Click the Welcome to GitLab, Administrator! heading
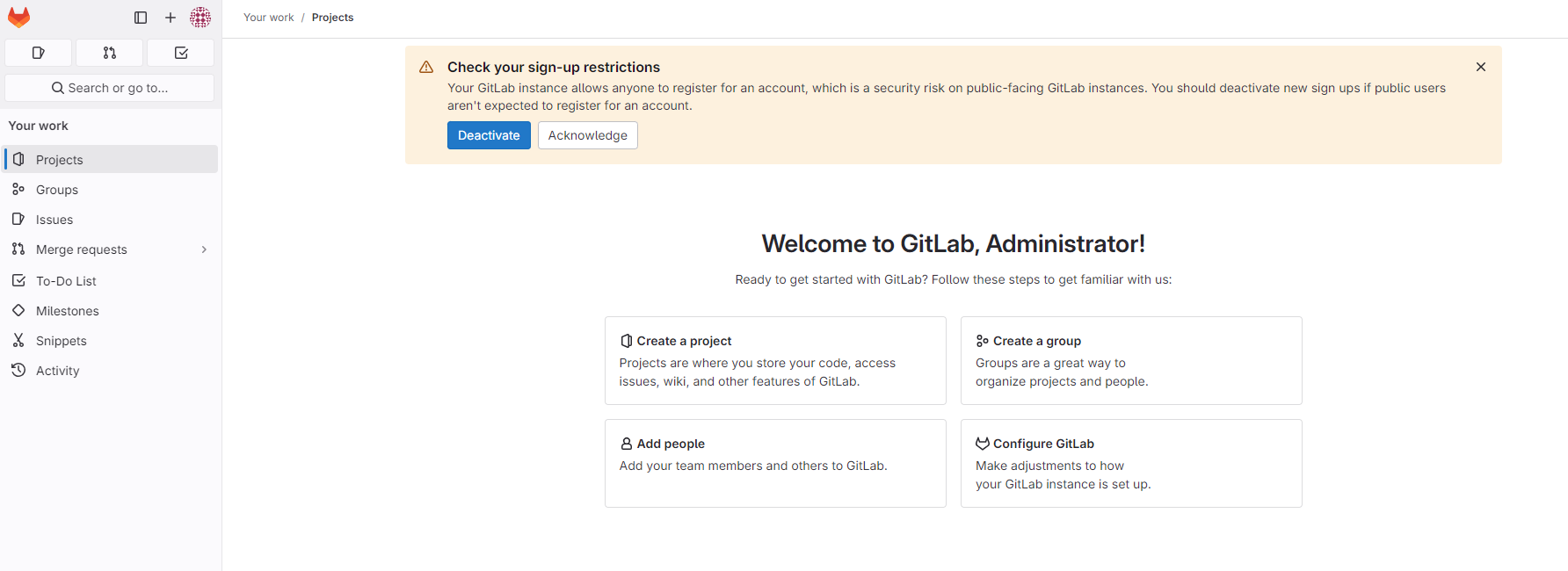This screenshot has height=571, width=1568. coord(954,243)
